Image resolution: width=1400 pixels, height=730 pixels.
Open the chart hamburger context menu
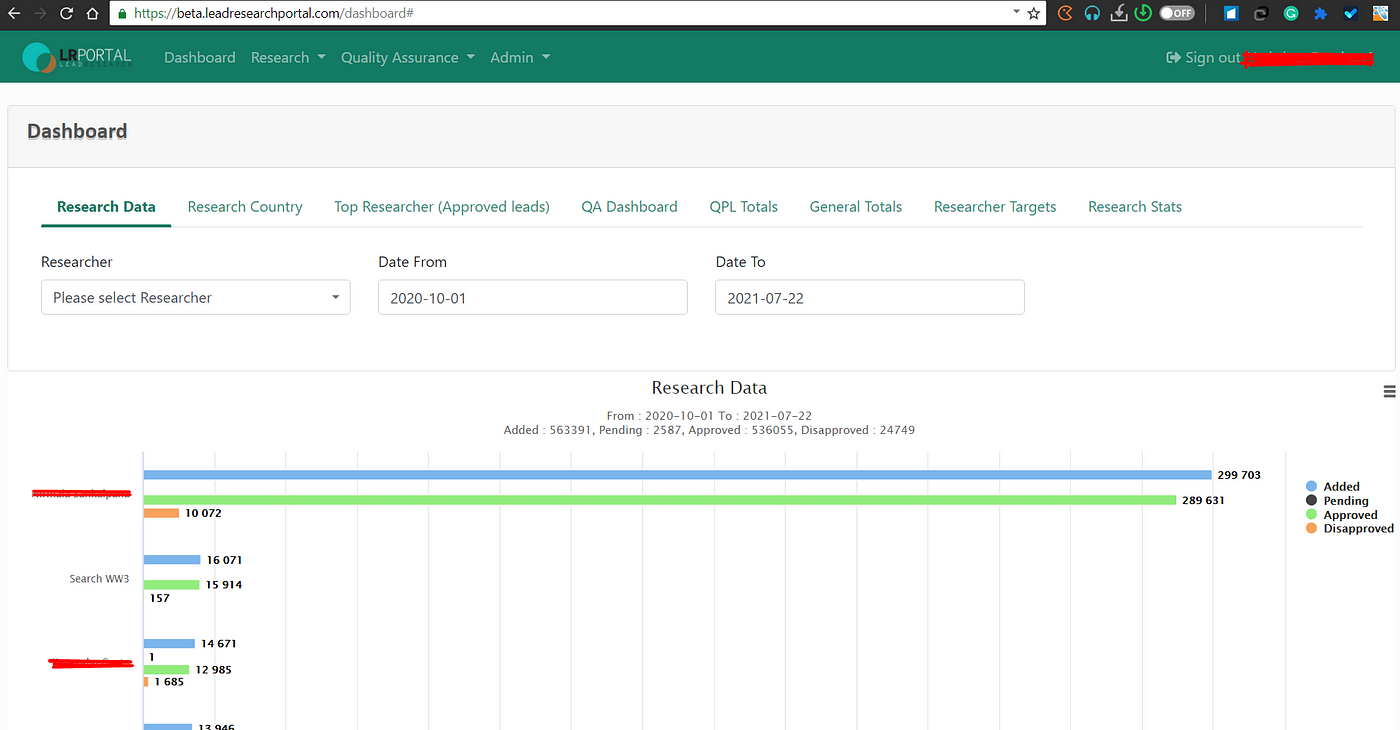(1389, 392)
